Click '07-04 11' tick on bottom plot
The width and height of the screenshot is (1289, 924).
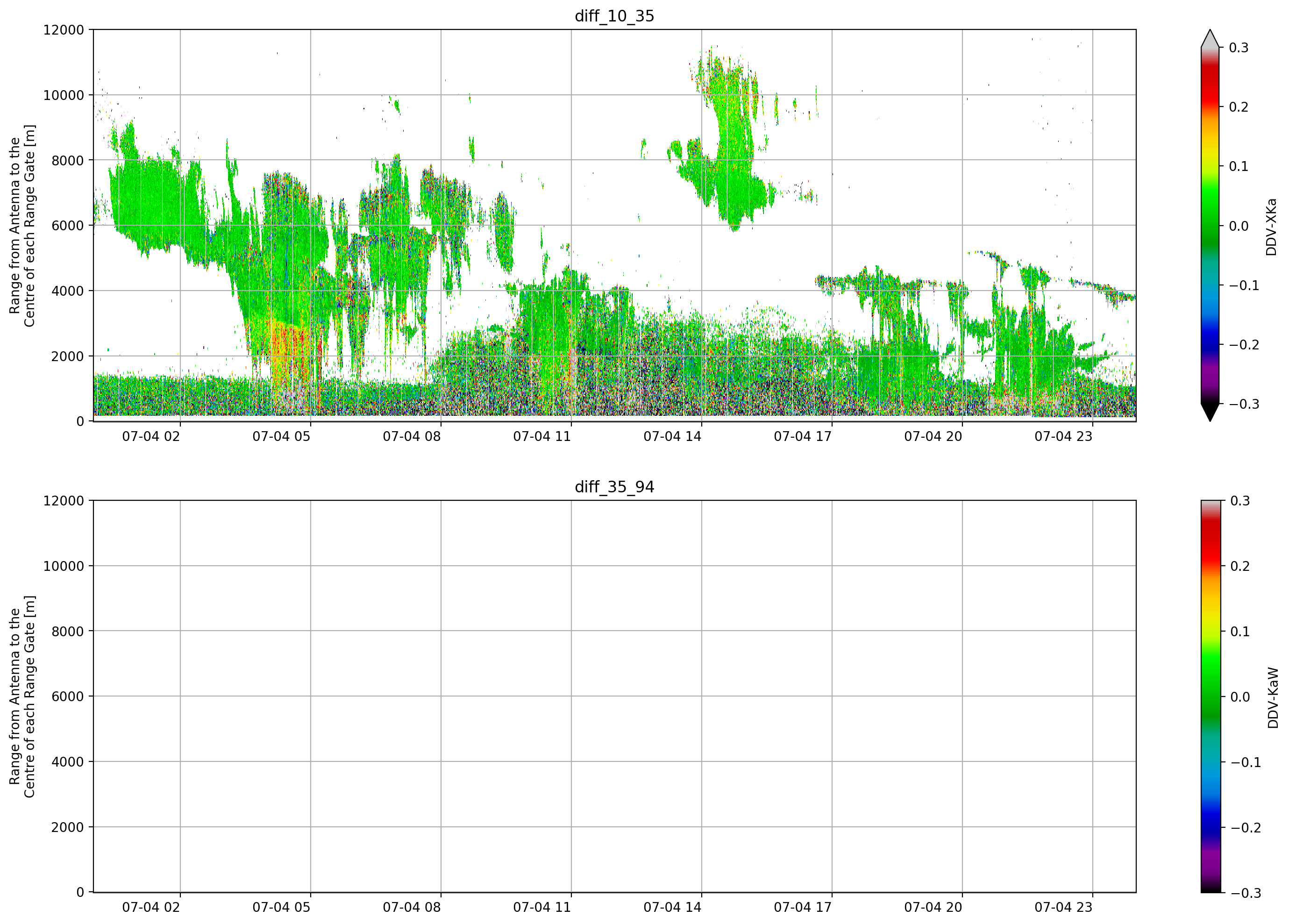542,908
